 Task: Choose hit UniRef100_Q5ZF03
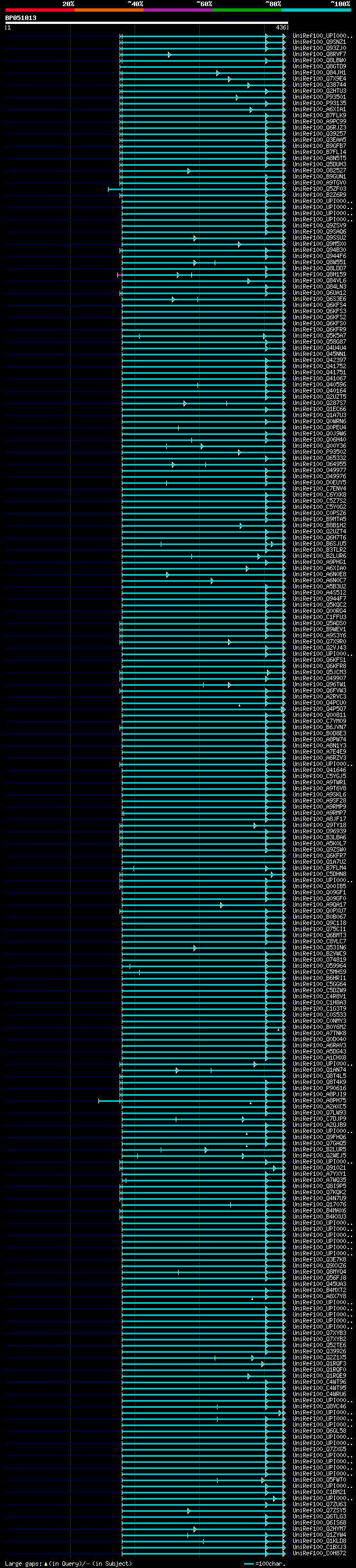[x=319, y=189]
